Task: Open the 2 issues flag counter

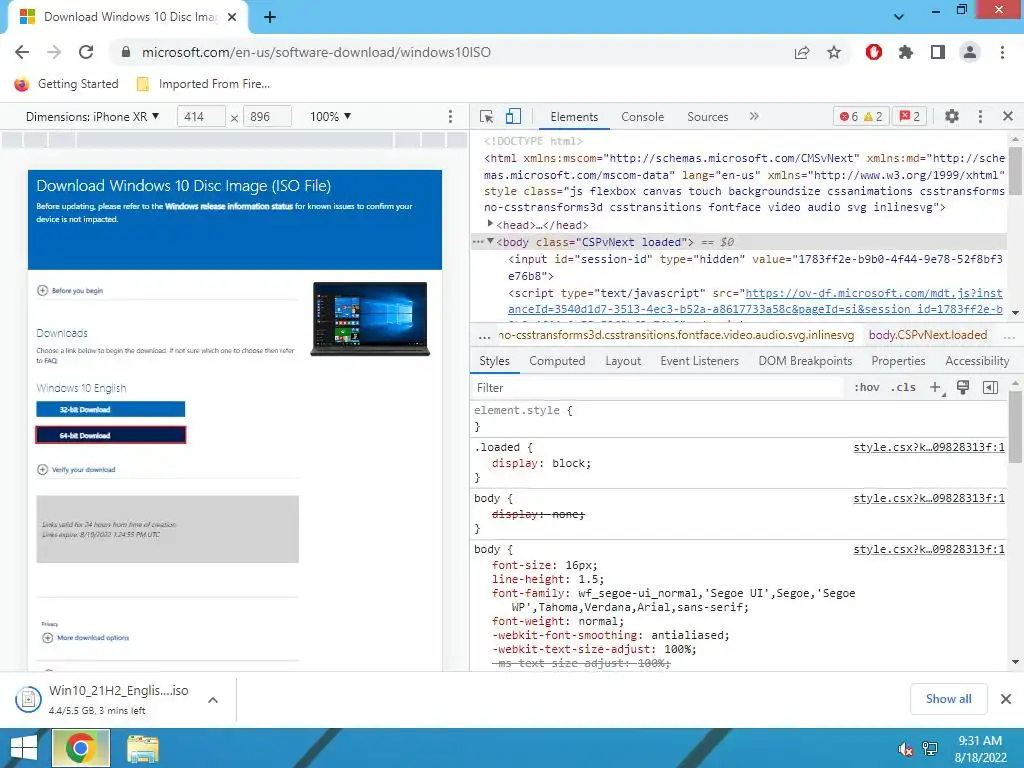Action: [x=910, y=116]
